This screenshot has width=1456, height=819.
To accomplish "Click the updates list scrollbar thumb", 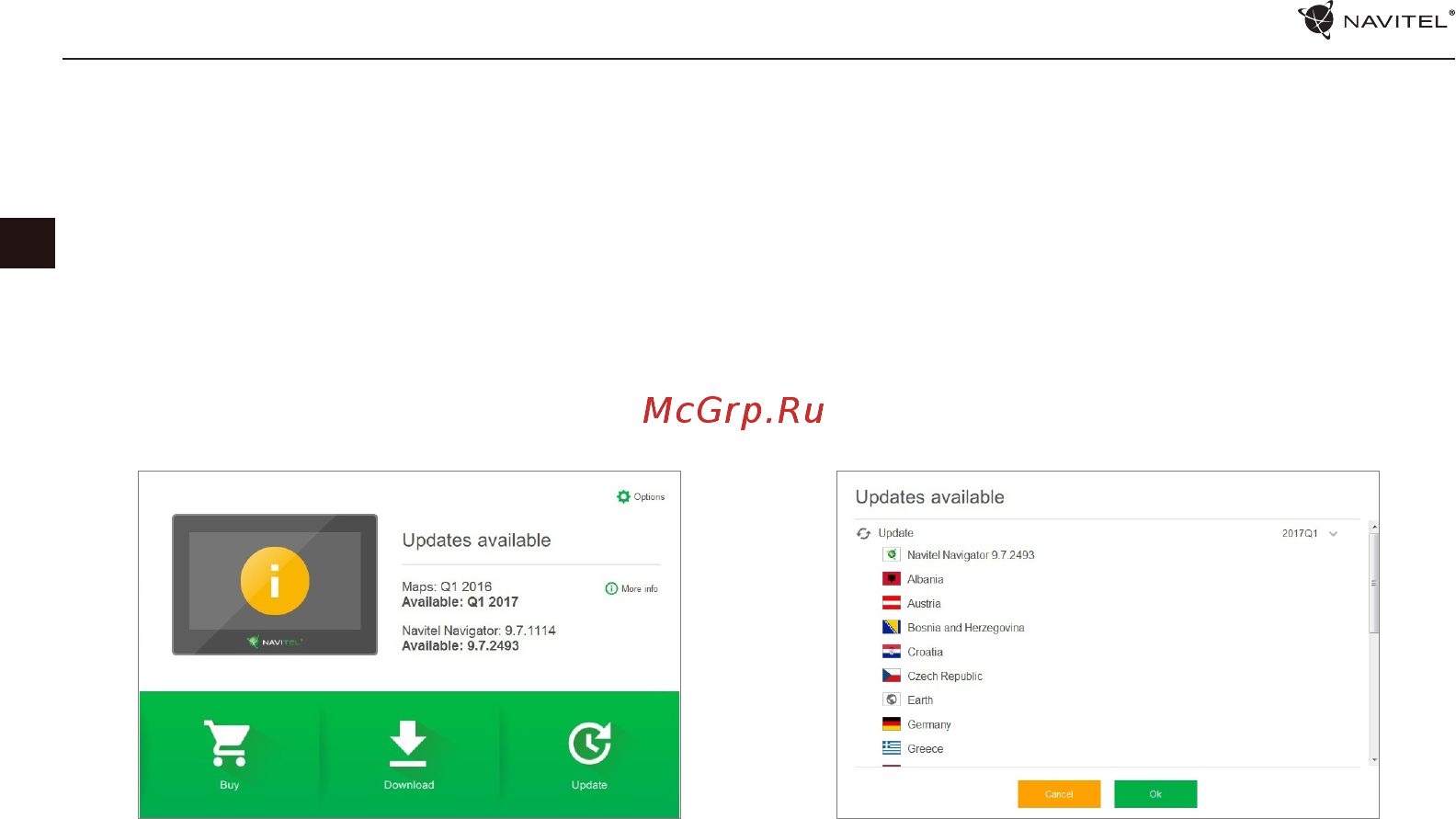I will pos(1374,583).
